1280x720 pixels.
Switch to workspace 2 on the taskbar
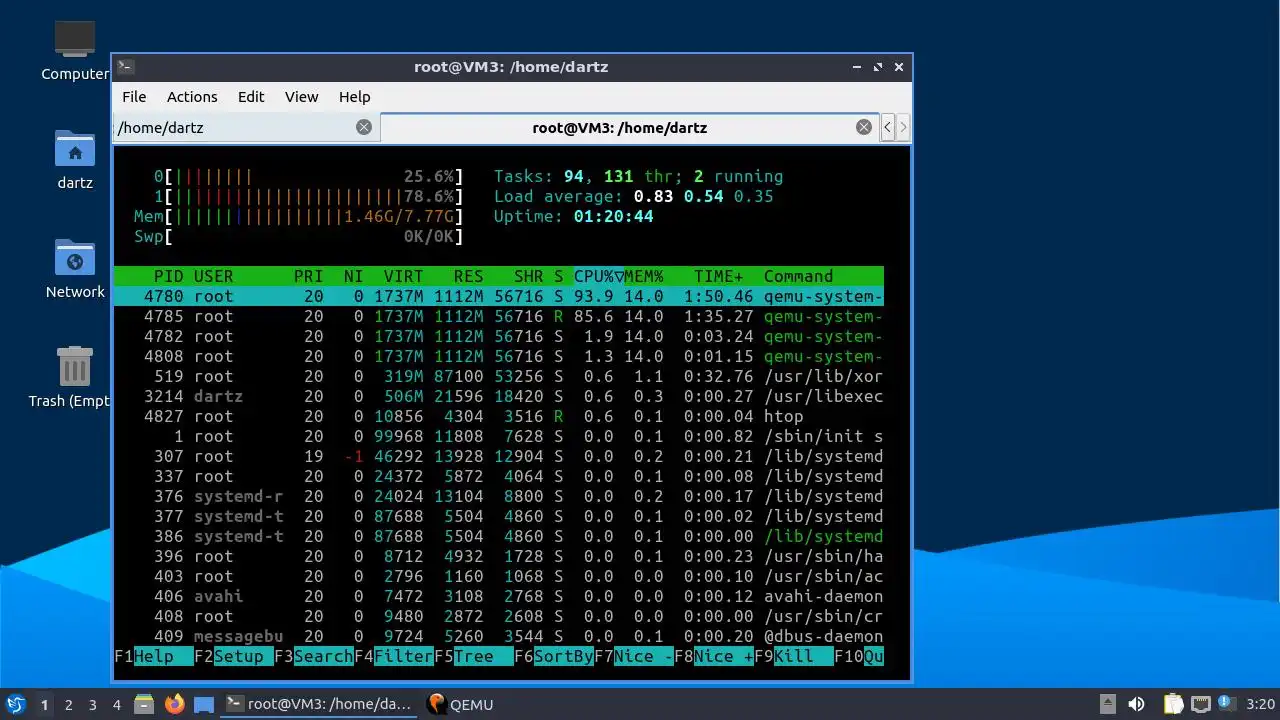click(69, 704)
